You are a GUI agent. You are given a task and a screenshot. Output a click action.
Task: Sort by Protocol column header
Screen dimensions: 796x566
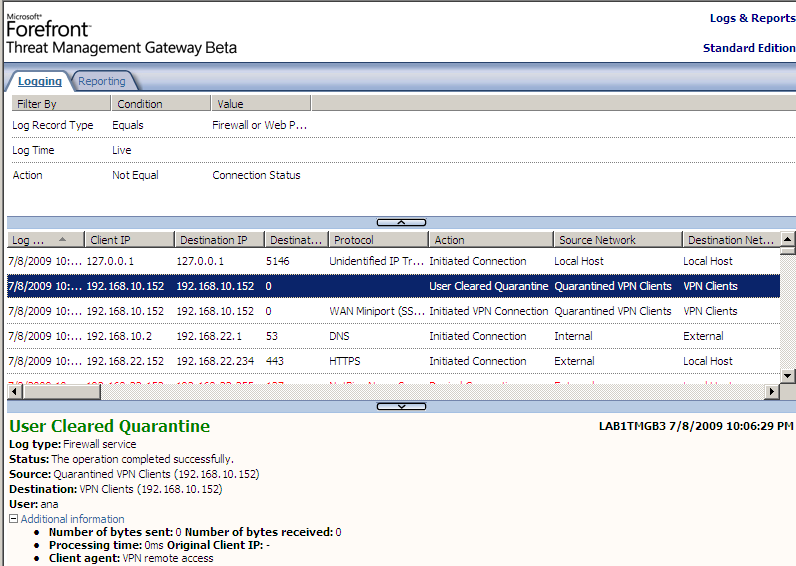coord(378,240)
